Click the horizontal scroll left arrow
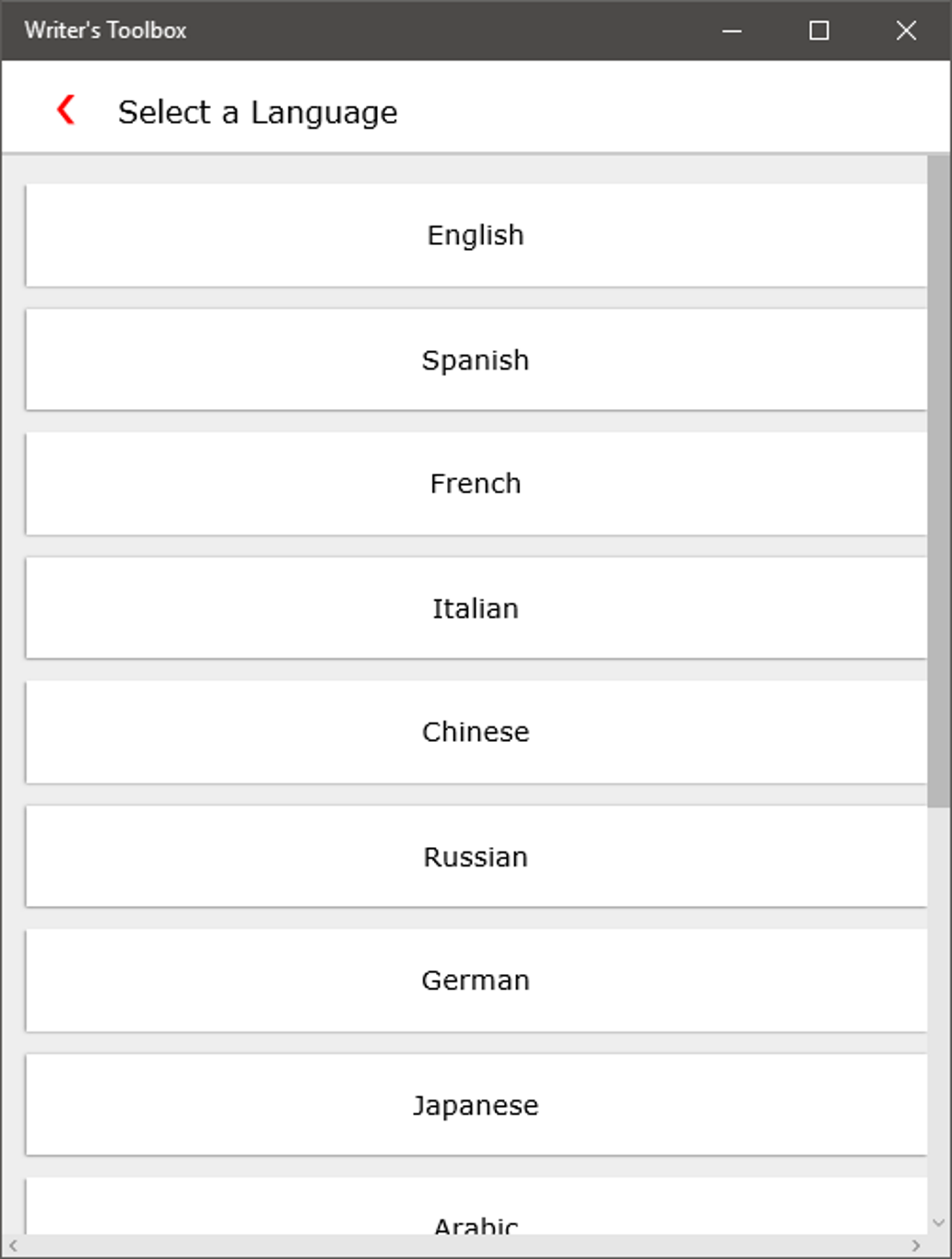952x1259 pixels. (13, 1246)
